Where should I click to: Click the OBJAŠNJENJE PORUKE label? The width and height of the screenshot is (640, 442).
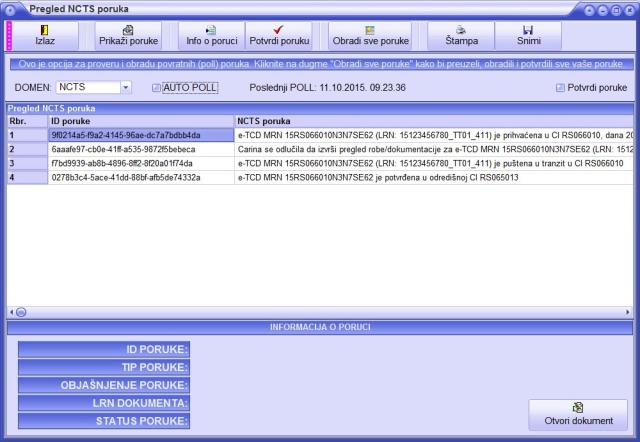point(104,385)
